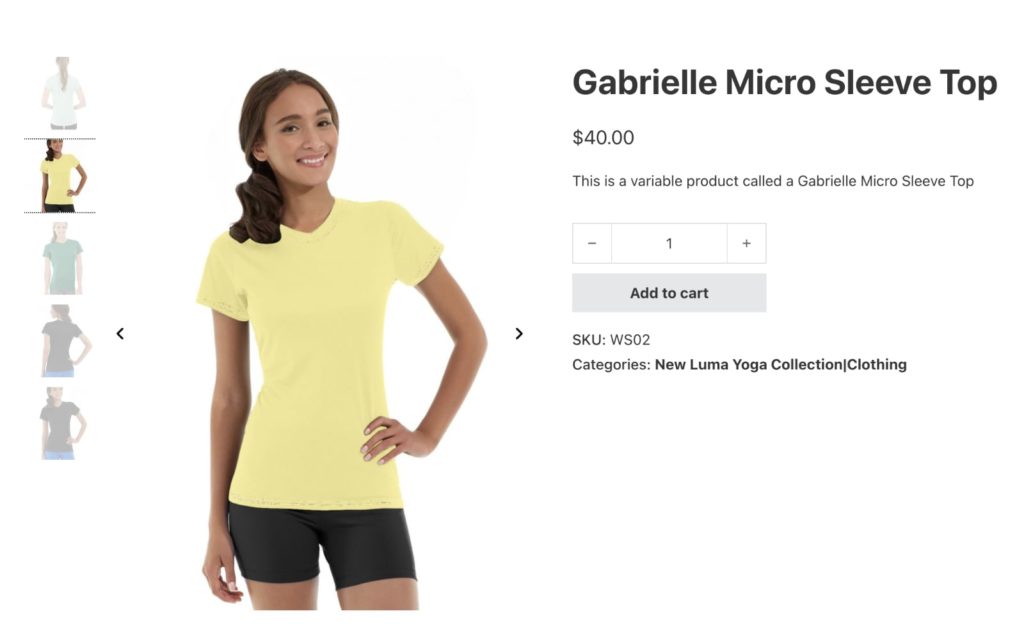The height and width of the screenshot is (641, 1024).
Task: Go to the previous product image
Action: point(120,334)
